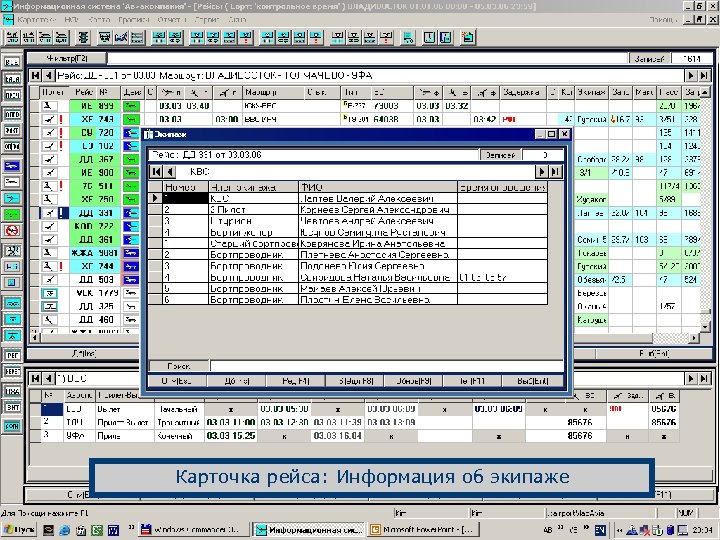720x540 pixels.
Task: Go to the first flight using the Рейс header arrow
Action: click(35, 75)
